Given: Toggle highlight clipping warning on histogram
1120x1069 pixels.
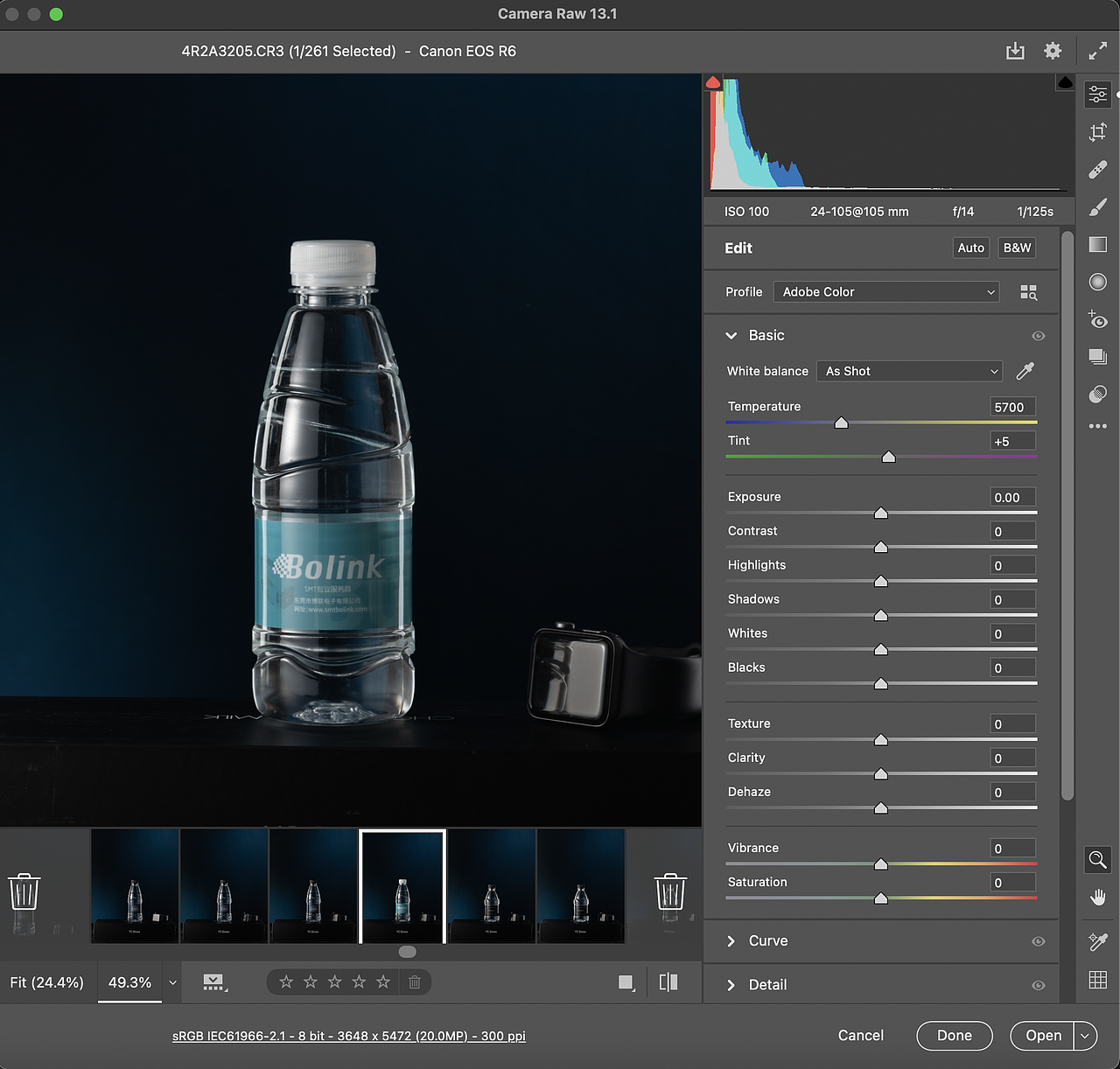Looking at the screenshot, I should point(1065,82).
